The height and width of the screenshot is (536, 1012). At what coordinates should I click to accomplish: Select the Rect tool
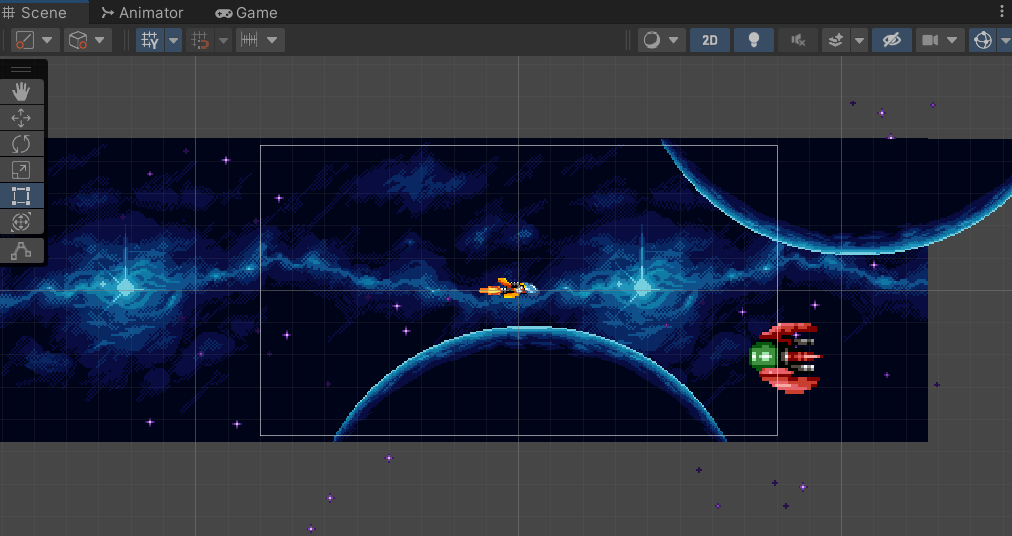click(21, 196)
